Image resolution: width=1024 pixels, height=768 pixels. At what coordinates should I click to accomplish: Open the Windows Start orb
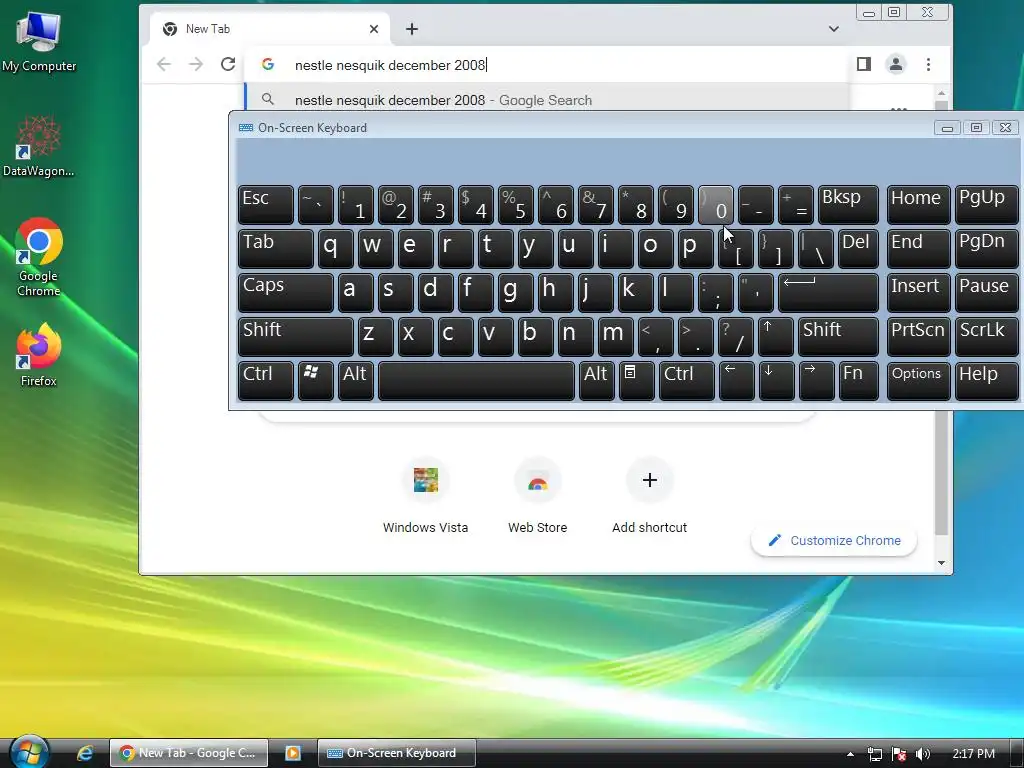[28, 752]
